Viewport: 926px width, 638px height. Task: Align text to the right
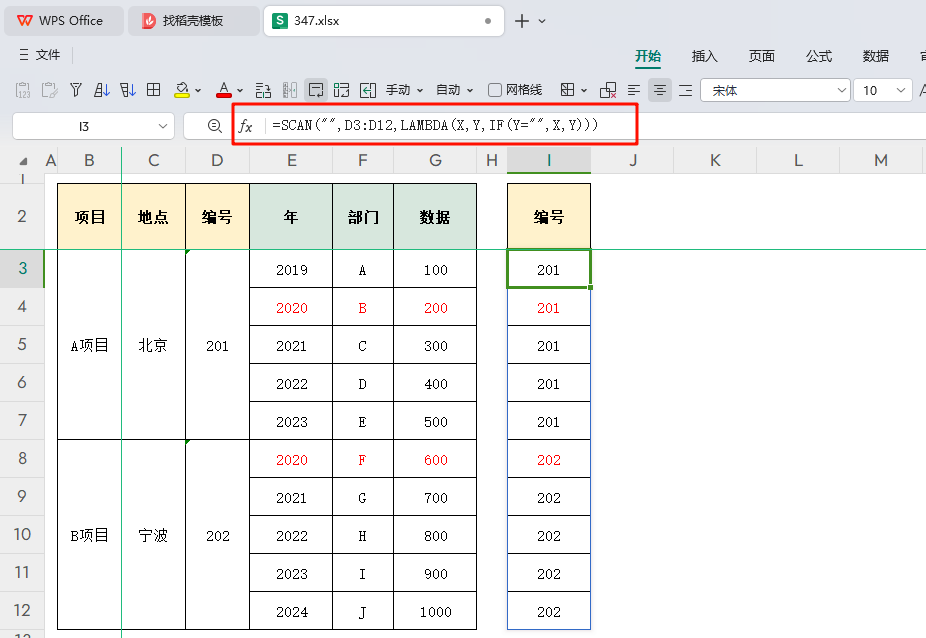pos(686,90)
